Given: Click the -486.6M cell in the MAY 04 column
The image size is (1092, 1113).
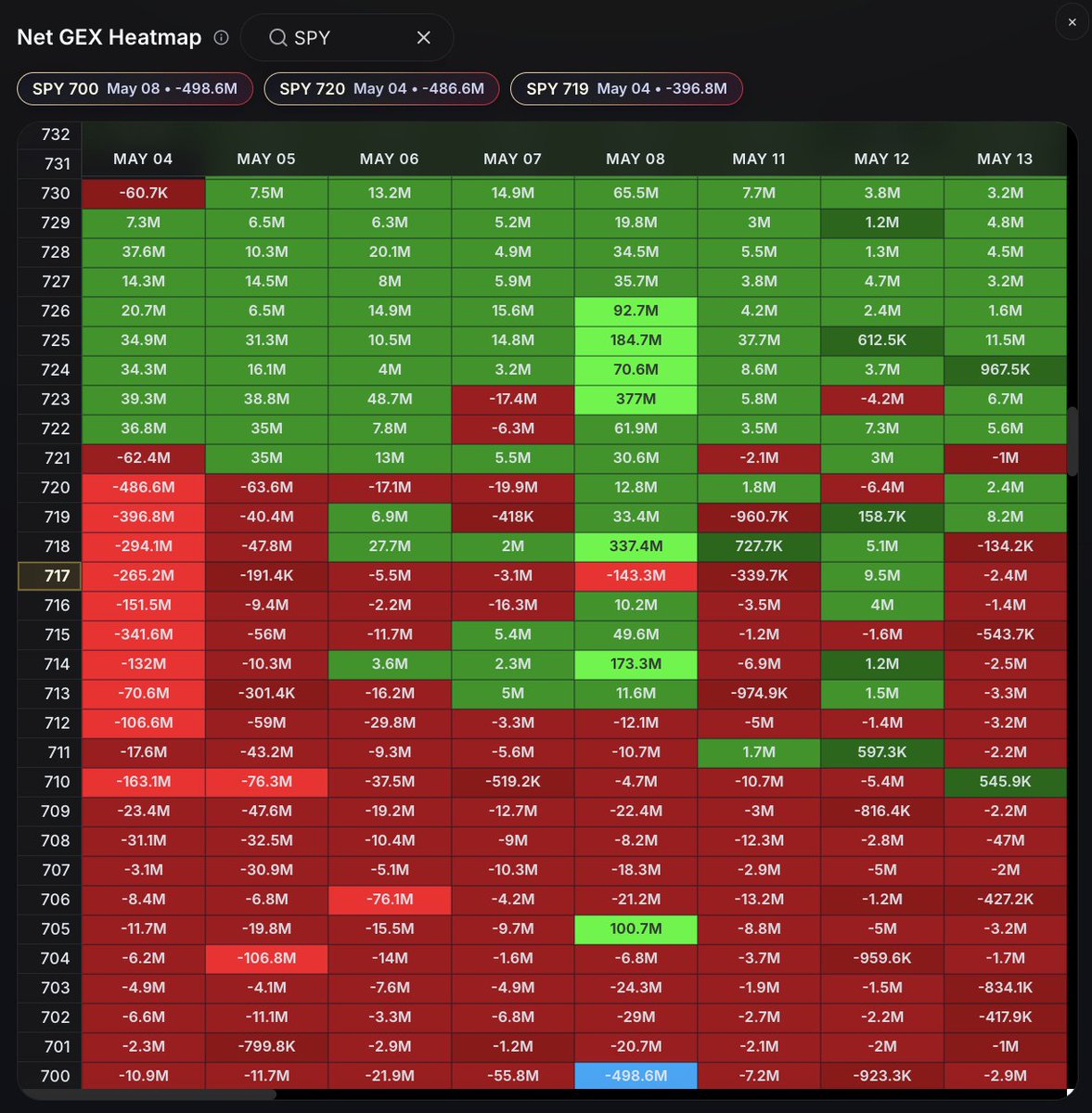Looking at the screenshot, I should pyautogui.click(x=143, y=487).
